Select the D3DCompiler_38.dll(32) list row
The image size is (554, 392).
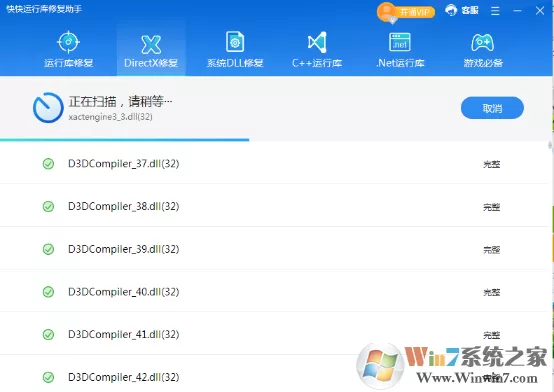274,206
